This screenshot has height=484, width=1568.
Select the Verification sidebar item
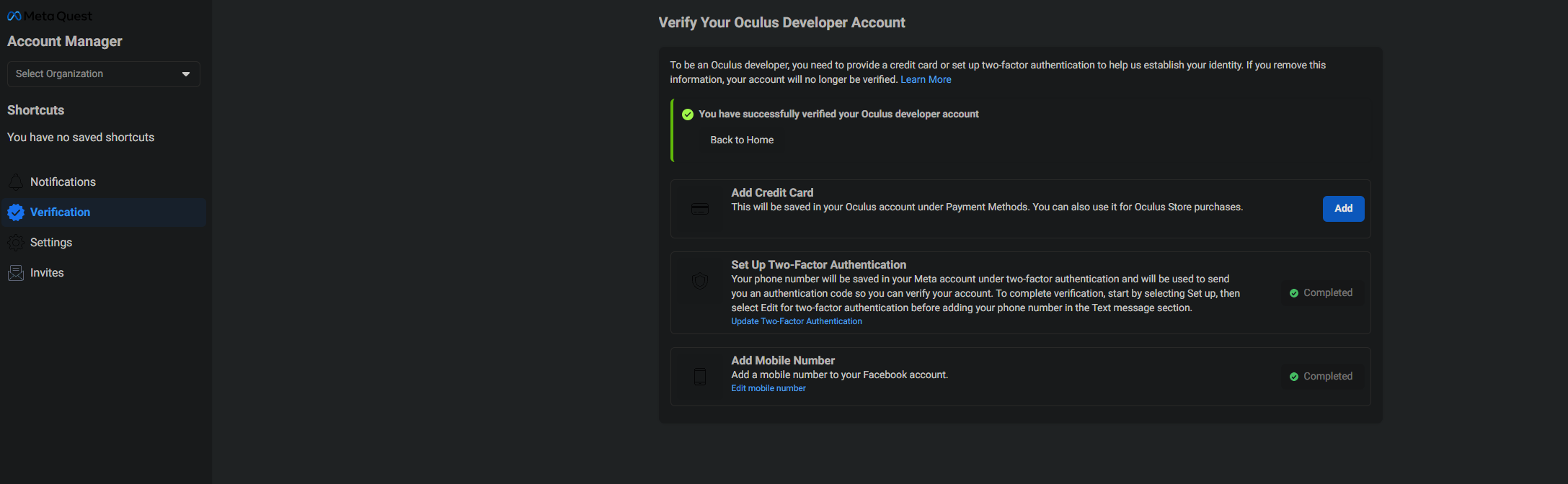[x=104, y=212]
